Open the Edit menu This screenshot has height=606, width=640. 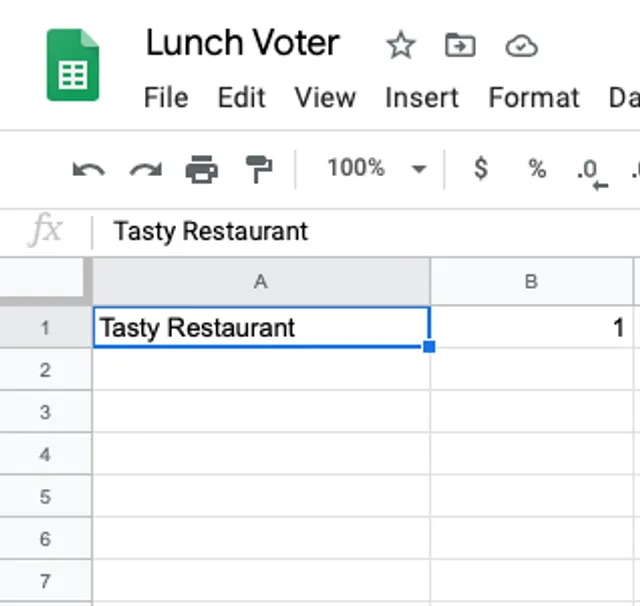tap(242, 98)
